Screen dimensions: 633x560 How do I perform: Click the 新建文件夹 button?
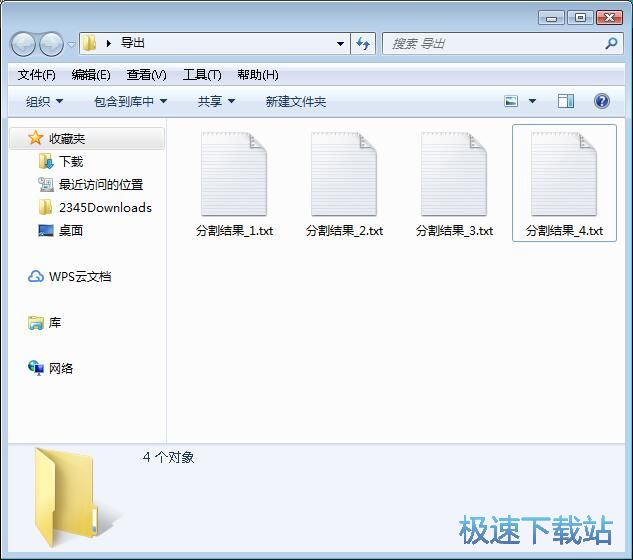coord(296,101)
